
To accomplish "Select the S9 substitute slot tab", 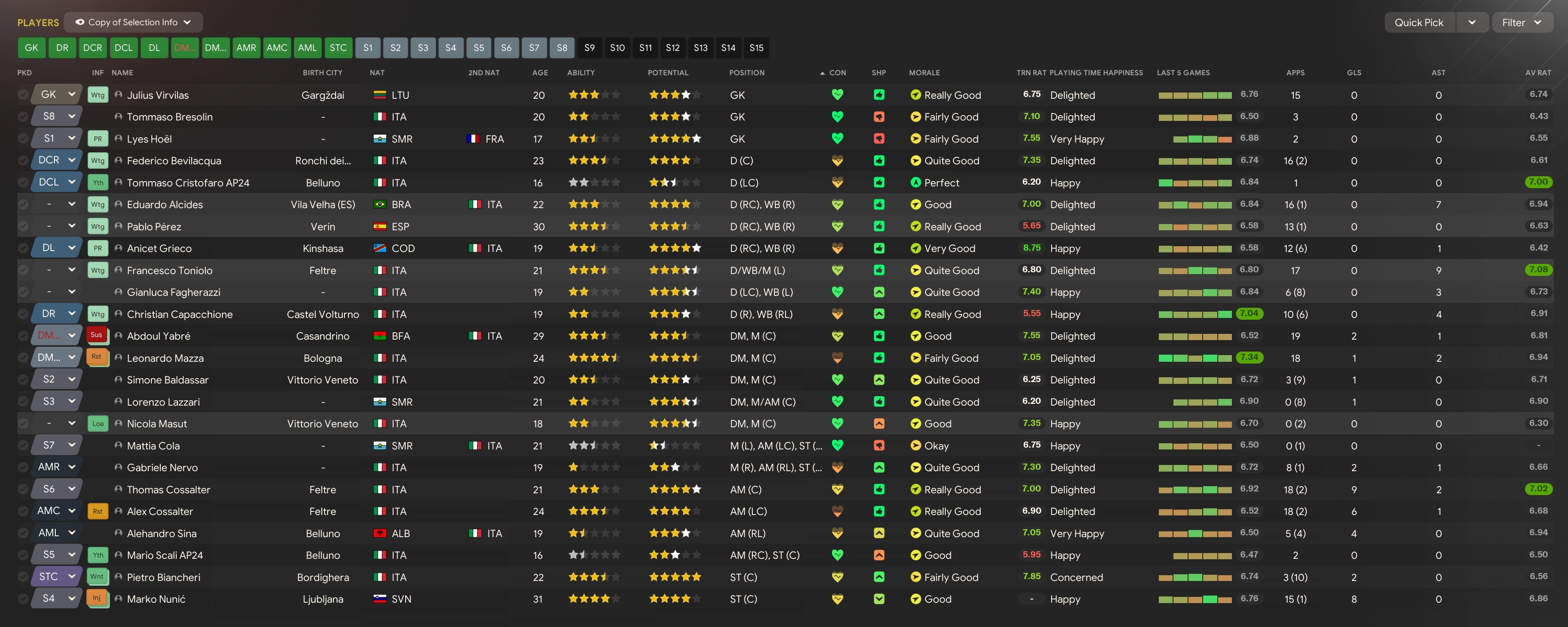I will click(x=589, y=47).
